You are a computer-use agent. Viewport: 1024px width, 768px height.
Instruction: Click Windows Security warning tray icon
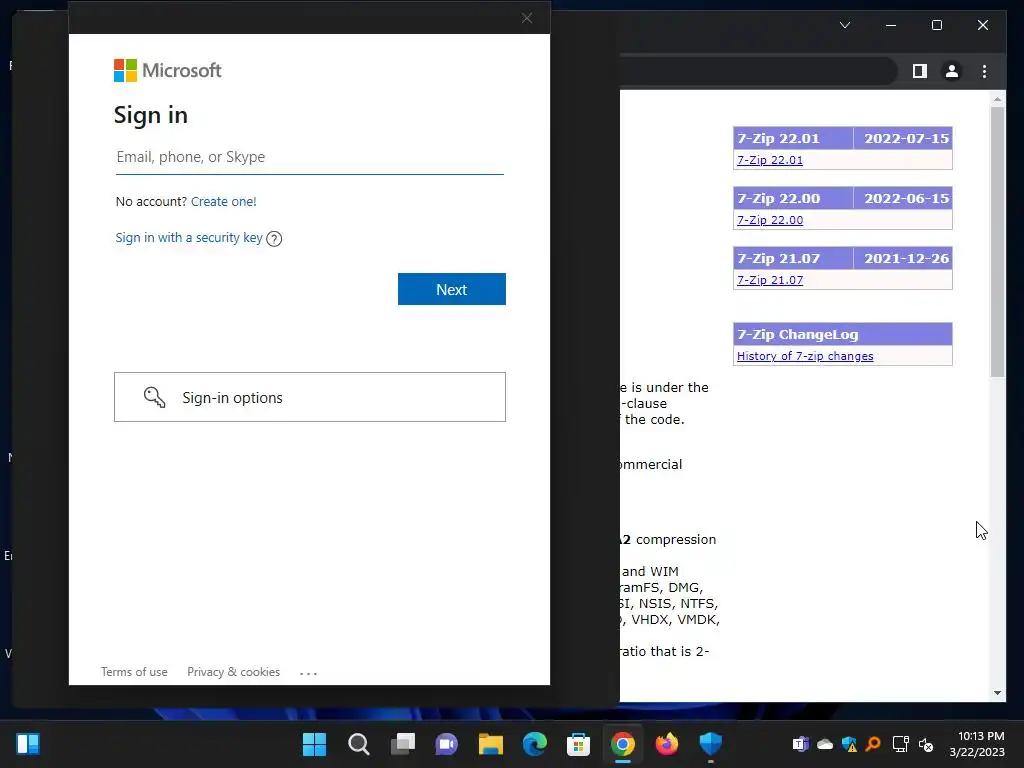point(849,744)
